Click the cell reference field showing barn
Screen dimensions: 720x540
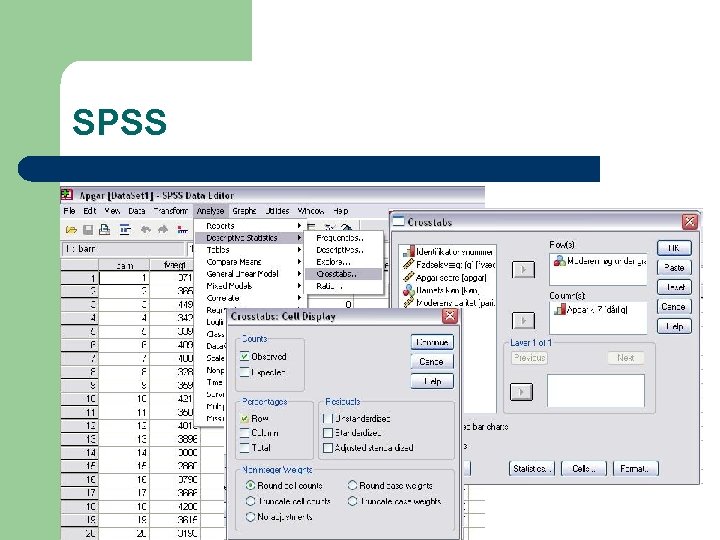click(x=124, y=249)
